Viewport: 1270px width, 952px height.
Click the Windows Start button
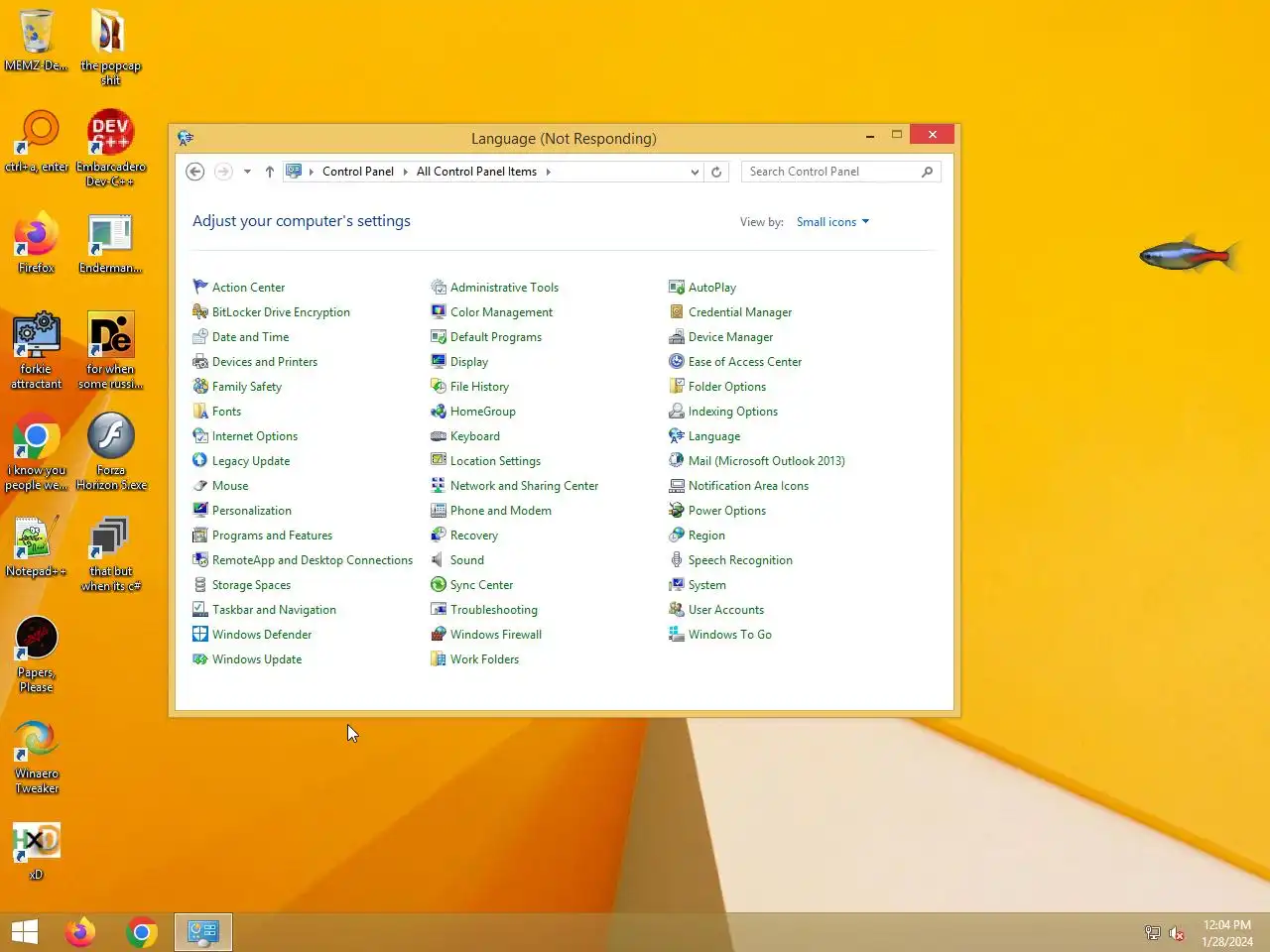point(25,932)
